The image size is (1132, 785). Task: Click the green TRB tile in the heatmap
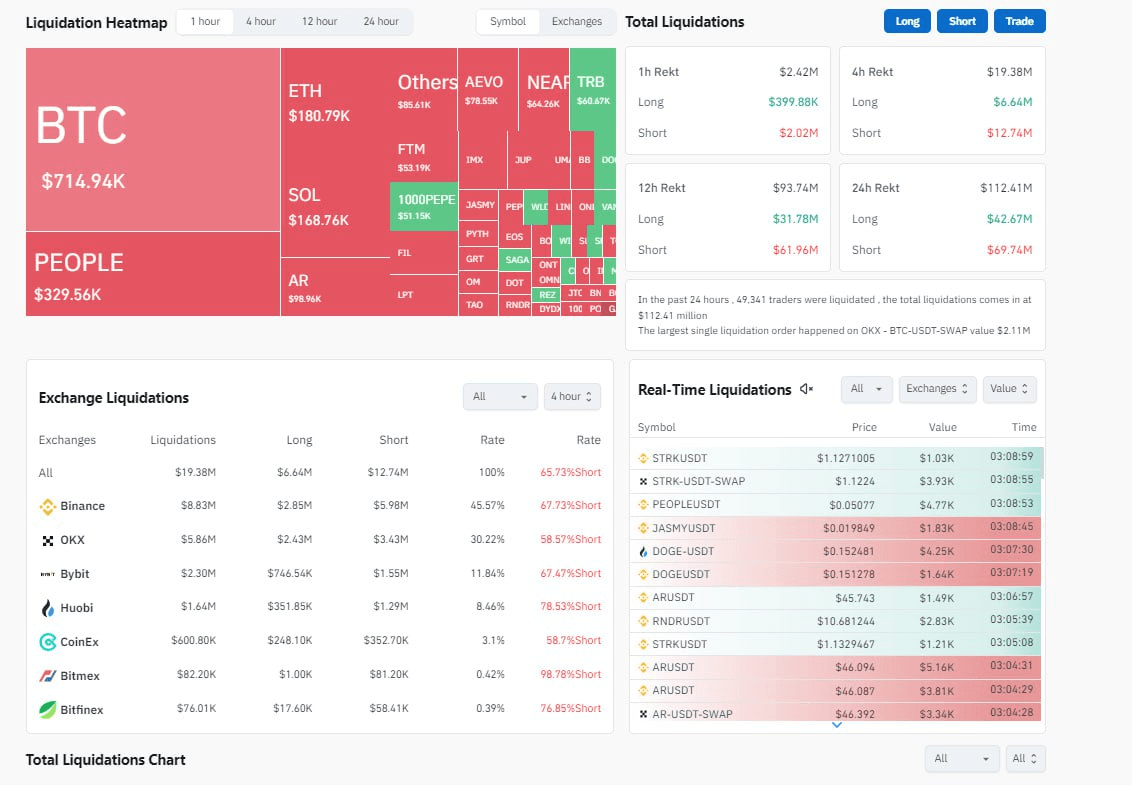593,90
